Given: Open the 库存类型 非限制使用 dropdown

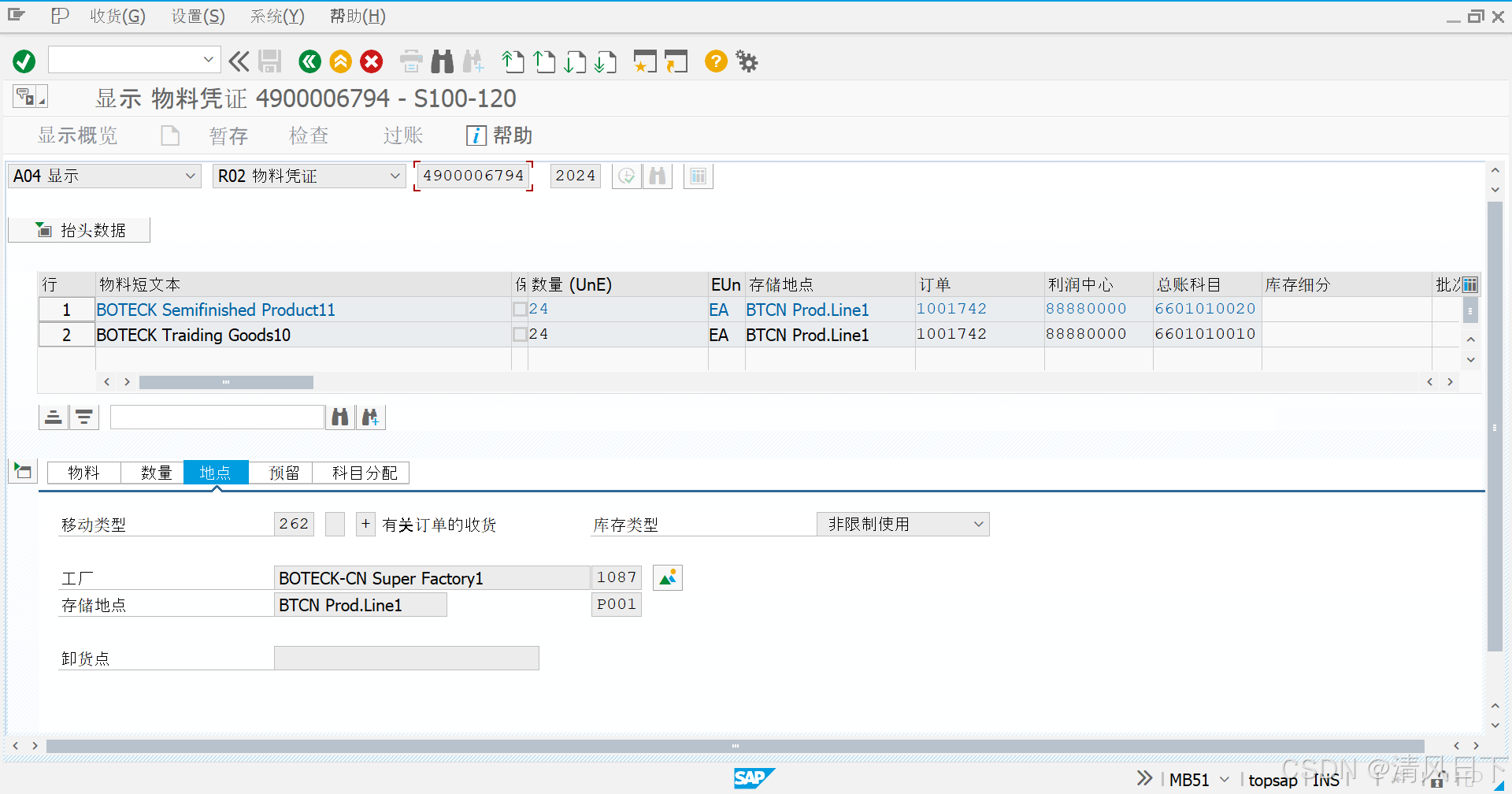Looking at the screenshot, I should tap(903, 524).
